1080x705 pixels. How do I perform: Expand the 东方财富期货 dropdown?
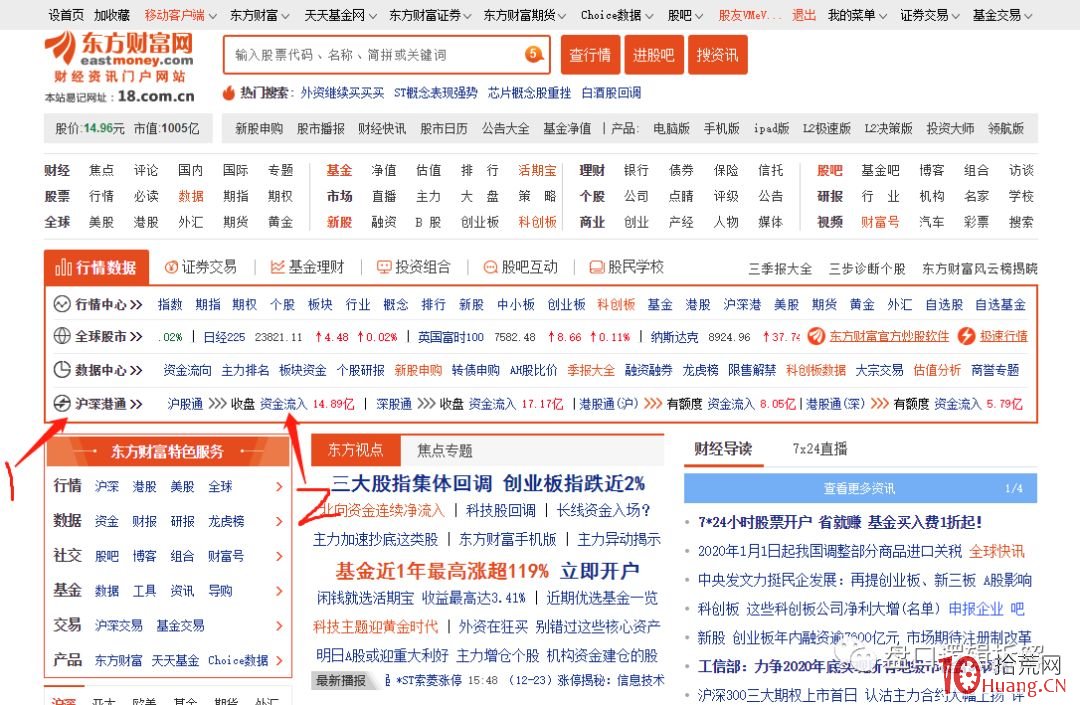click(562, 16)
